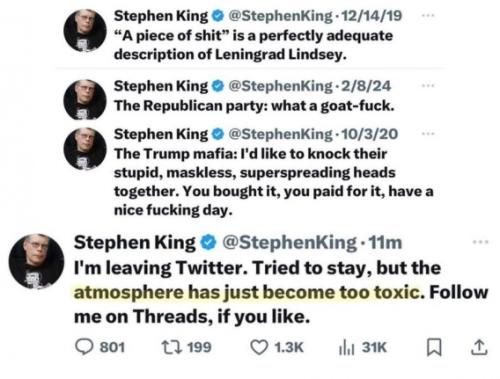Click large avatar on leaving Twitter tweet
500x379 pixels.
[x=36, y=261]
